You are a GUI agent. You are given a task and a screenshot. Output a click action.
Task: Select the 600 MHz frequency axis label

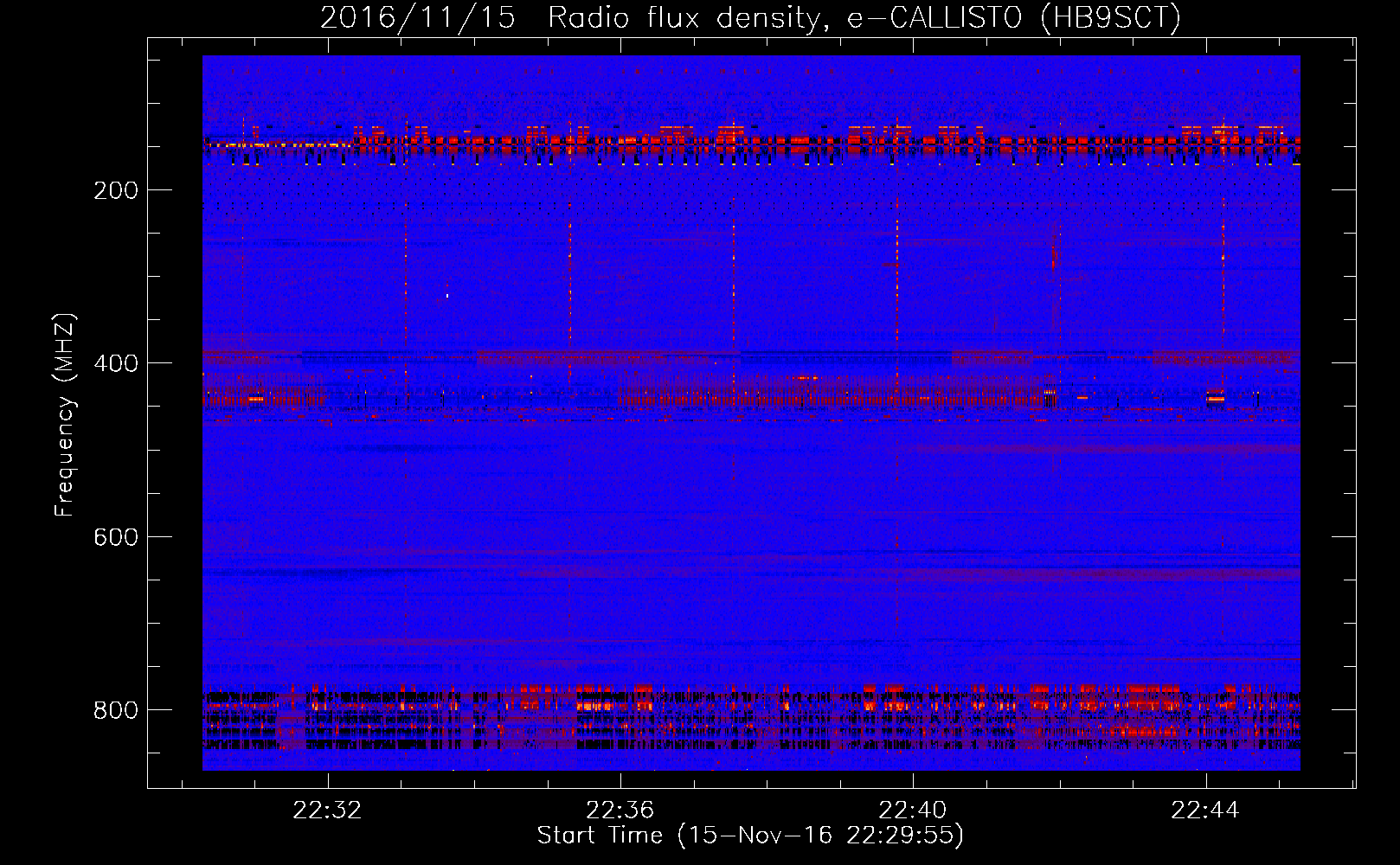tap(116, 537)
